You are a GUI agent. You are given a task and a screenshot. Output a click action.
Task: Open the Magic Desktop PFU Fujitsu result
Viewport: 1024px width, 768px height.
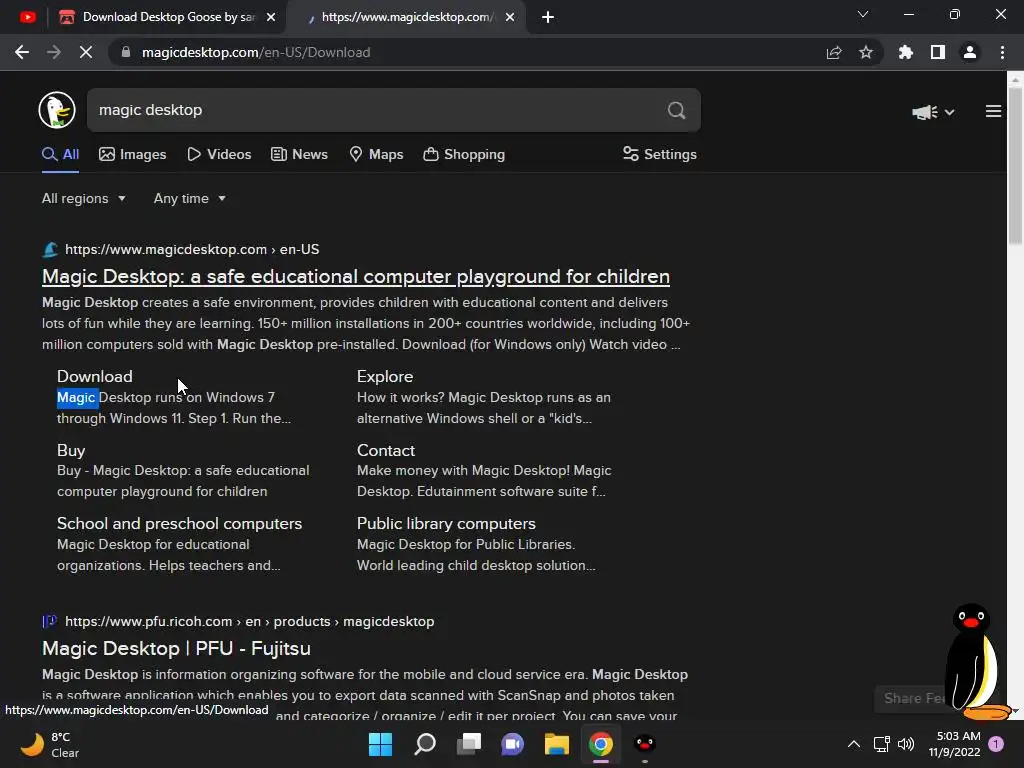click(x=176, y=648)
